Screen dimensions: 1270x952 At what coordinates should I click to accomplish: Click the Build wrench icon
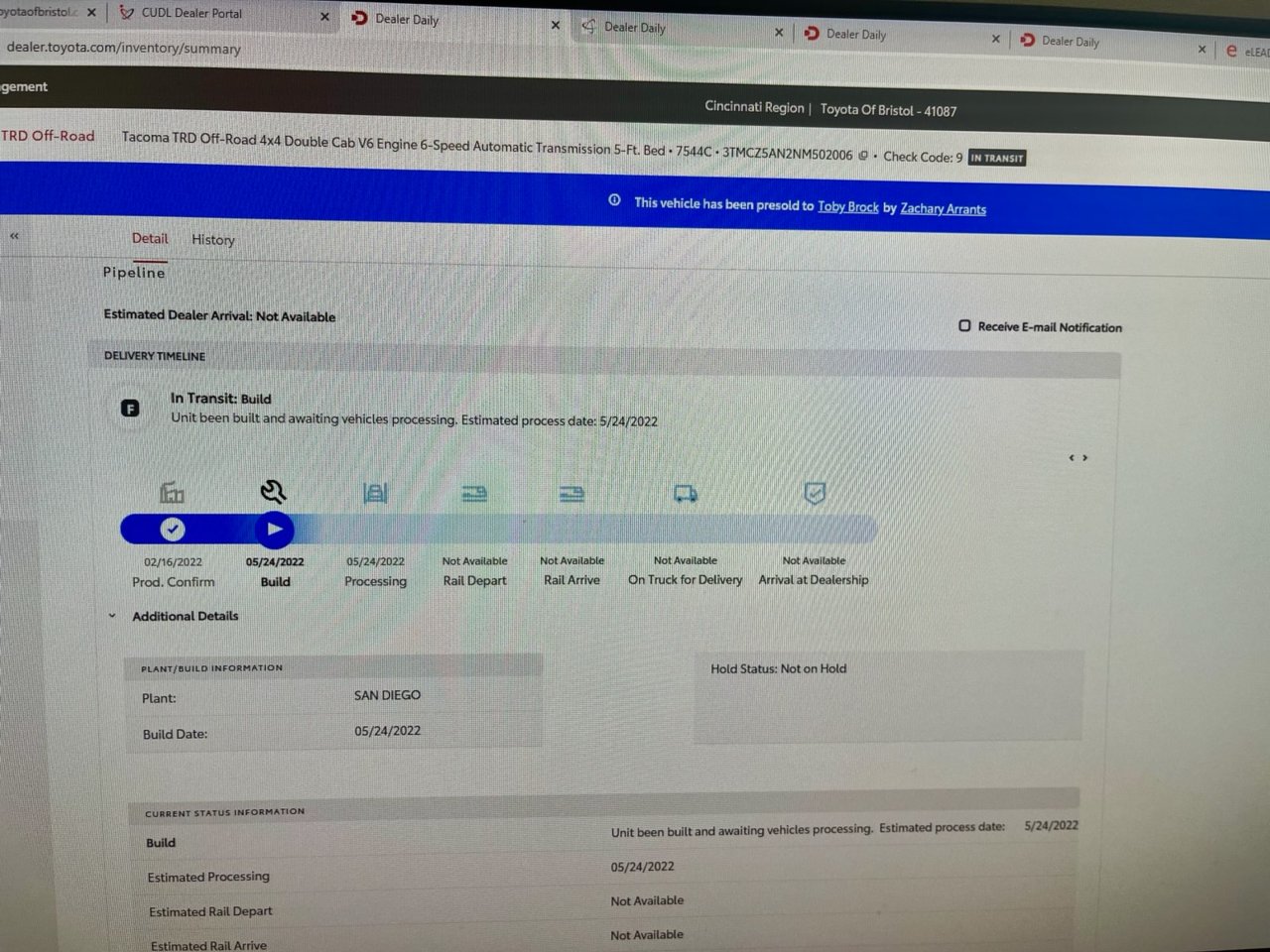click(273, 491)
